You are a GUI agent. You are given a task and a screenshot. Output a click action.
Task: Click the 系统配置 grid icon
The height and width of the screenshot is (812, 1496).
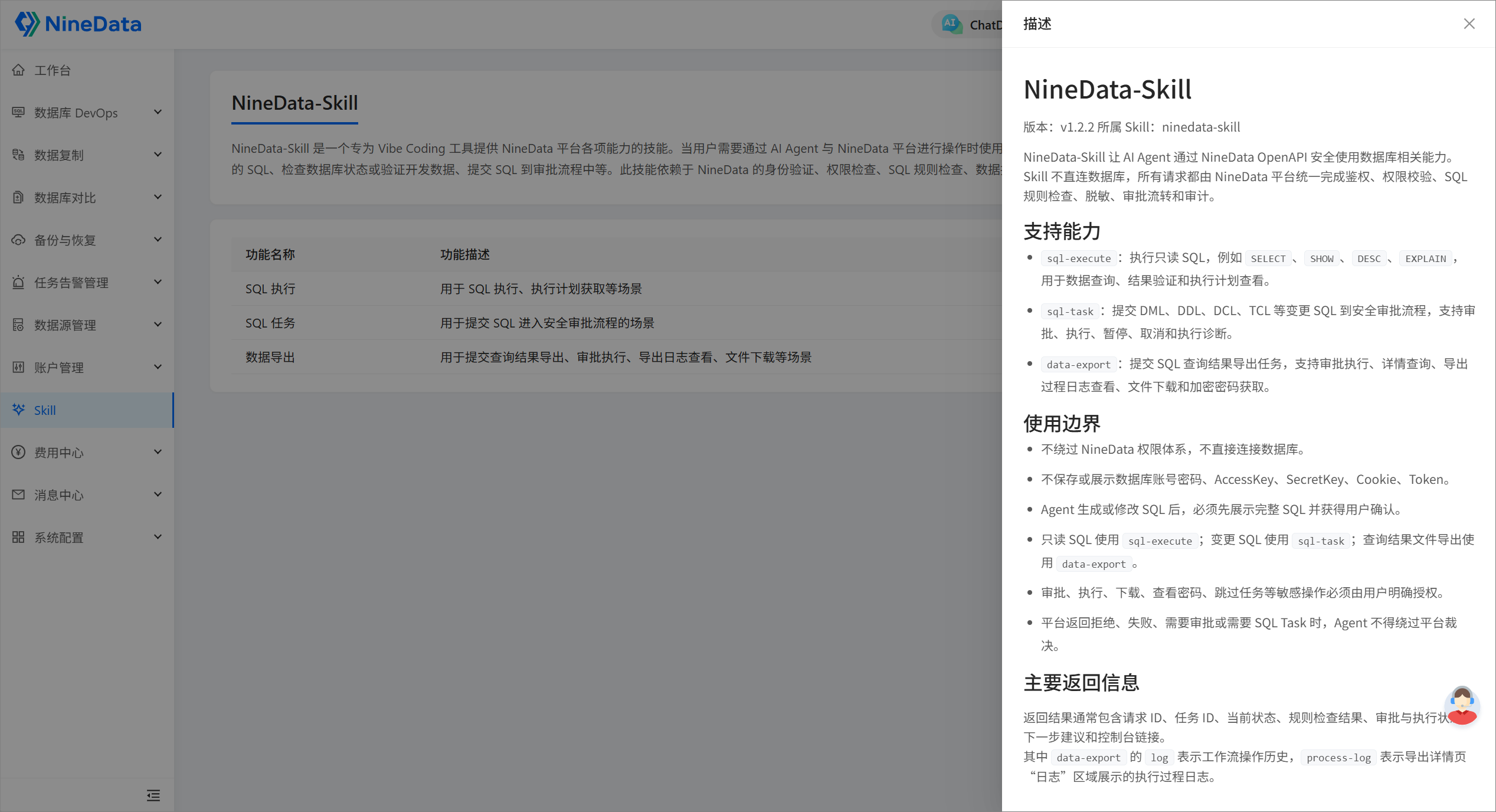(x=18, y=537)
